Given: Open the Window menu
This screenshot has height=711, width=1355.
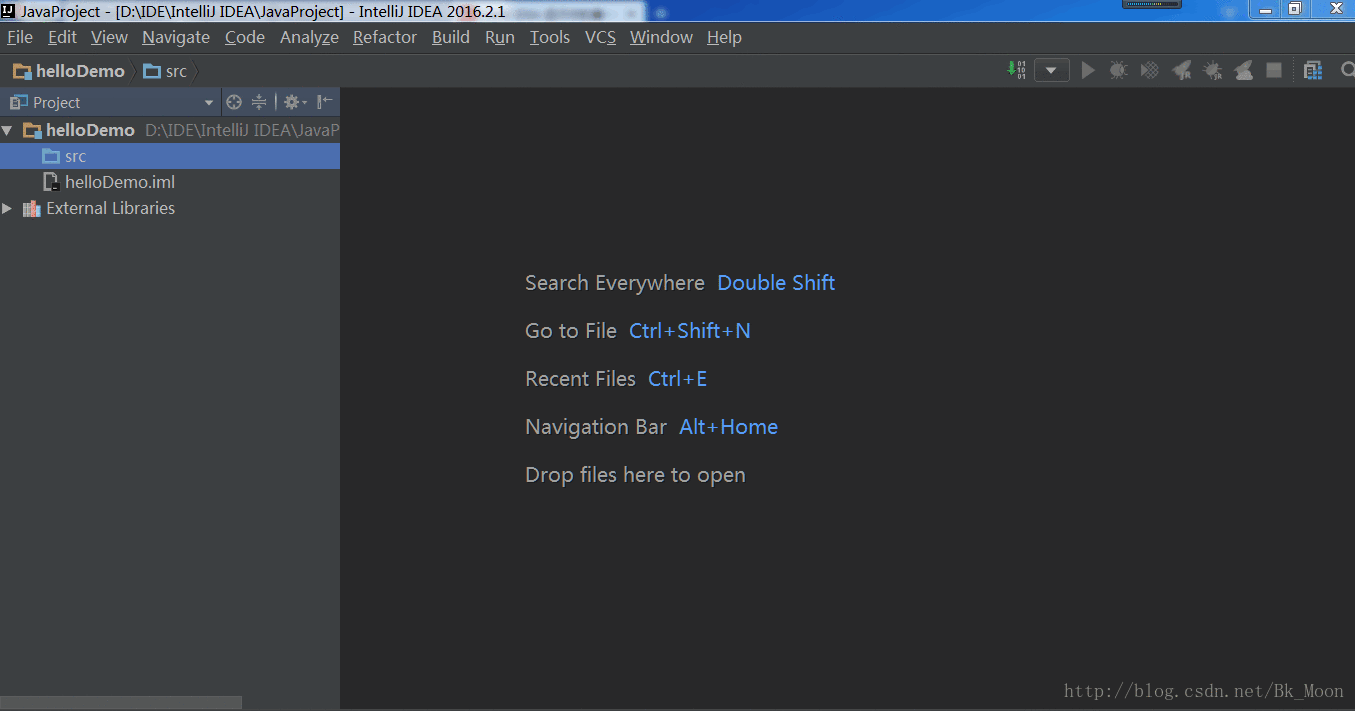Looking at the screenshot, I should tap(661, 37).
